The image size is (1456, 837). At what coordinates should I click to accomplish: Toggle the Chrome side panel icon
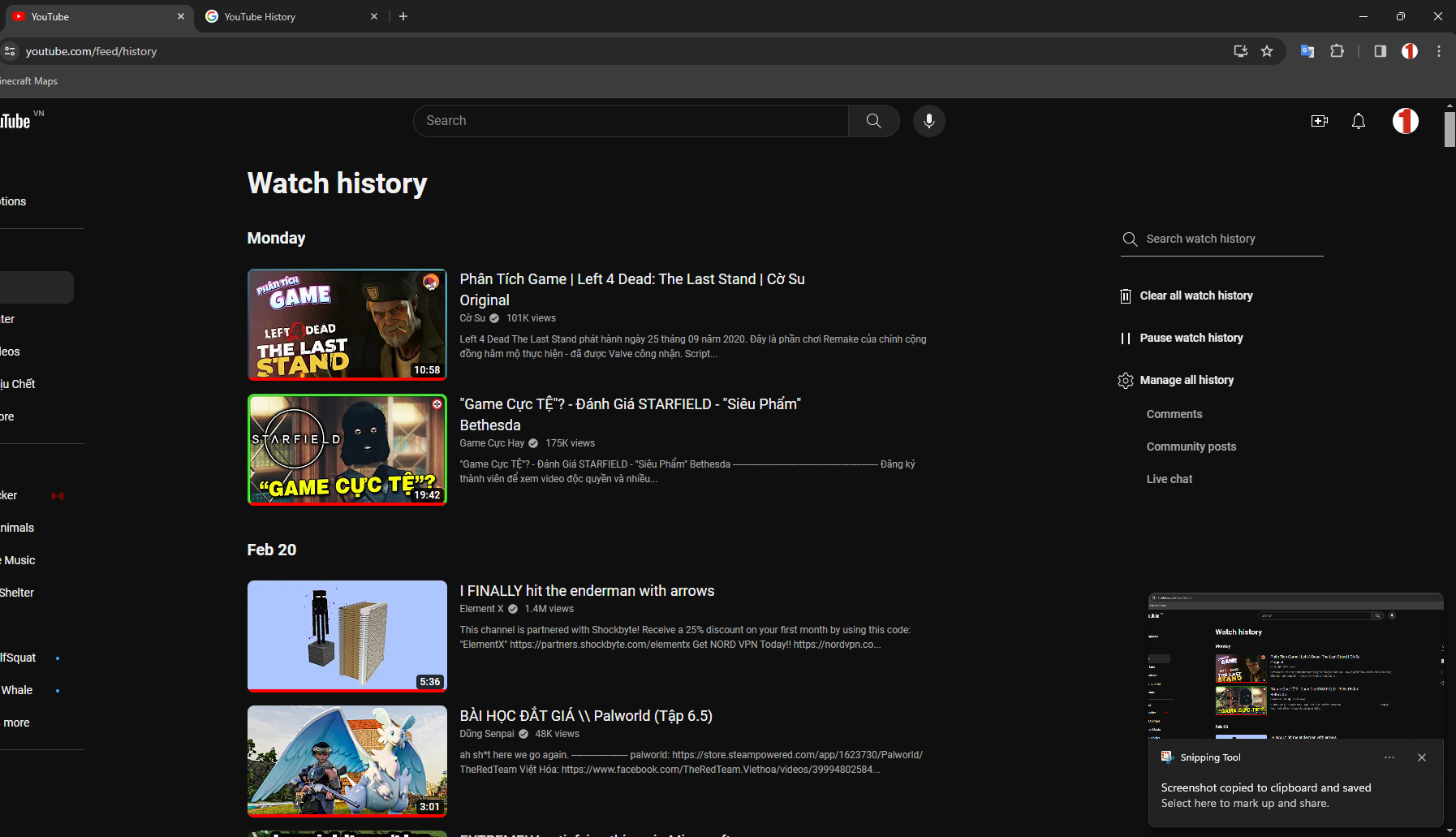pyautogui.click(x=1380, y=51)
